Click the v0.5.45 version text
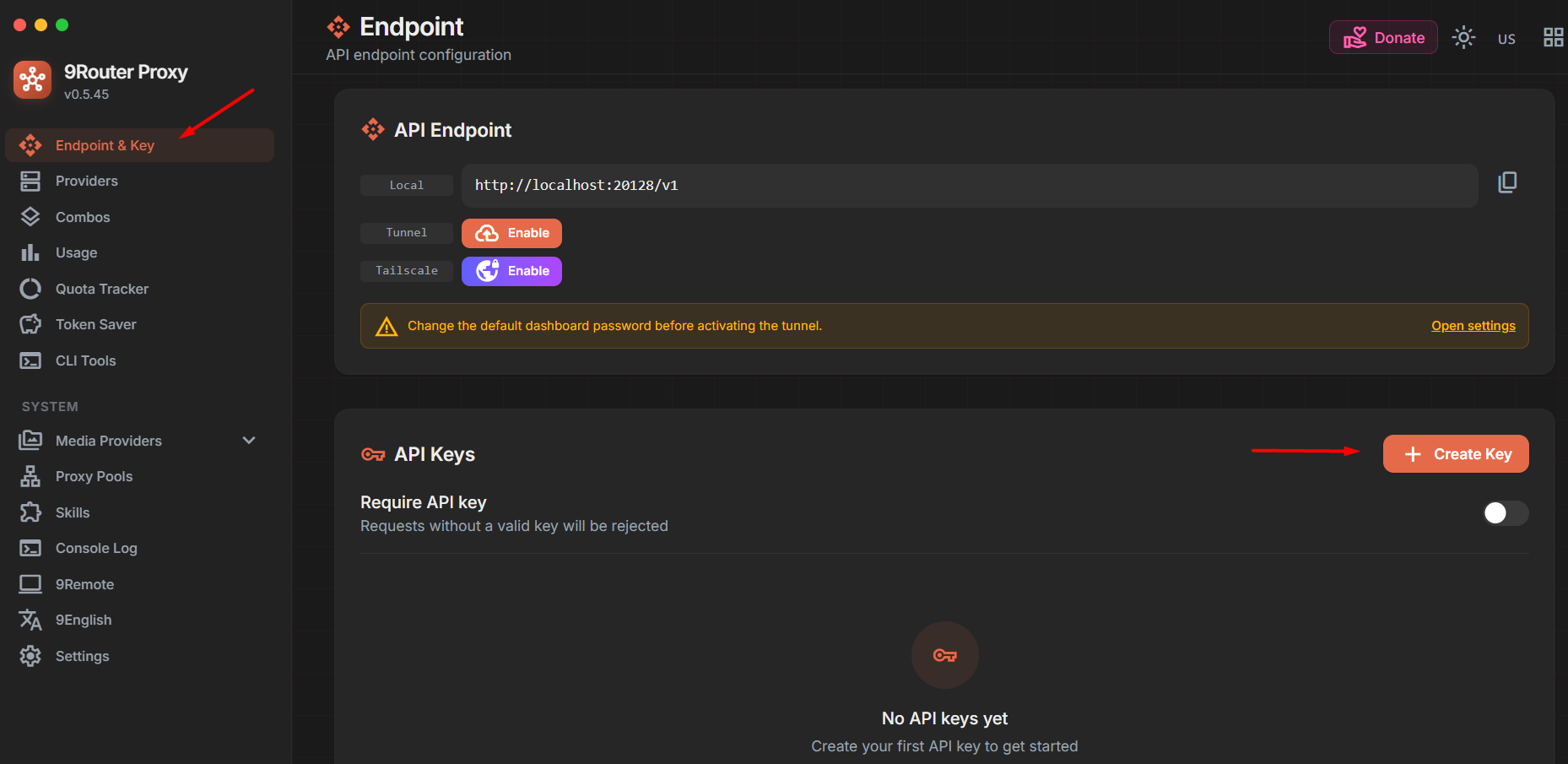The image size is (1568, 764). 86,95
